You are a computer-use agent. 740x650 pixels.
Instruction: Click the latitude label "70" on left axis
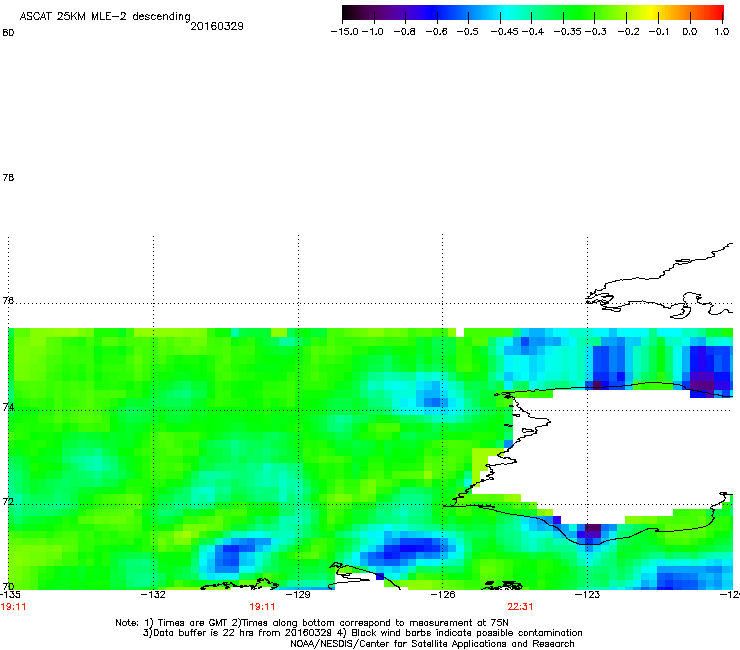8,586
